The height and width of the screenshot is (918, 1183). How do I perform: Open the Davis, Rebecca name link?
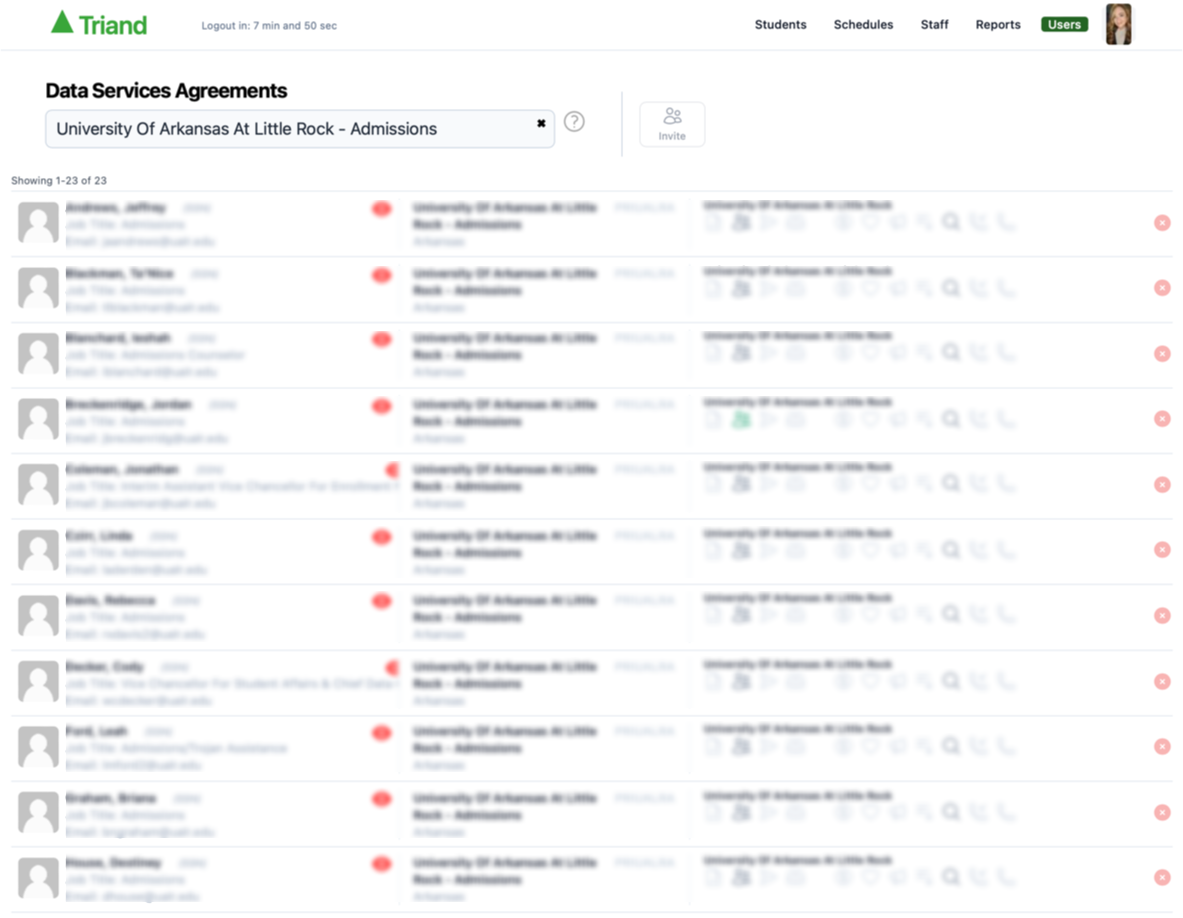coord(110,600)
